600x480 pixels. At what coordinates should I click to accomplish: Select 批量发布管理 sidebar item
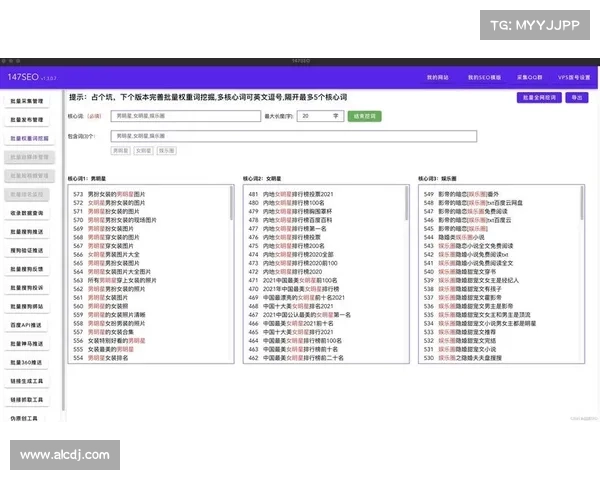(x=28, y=119)
